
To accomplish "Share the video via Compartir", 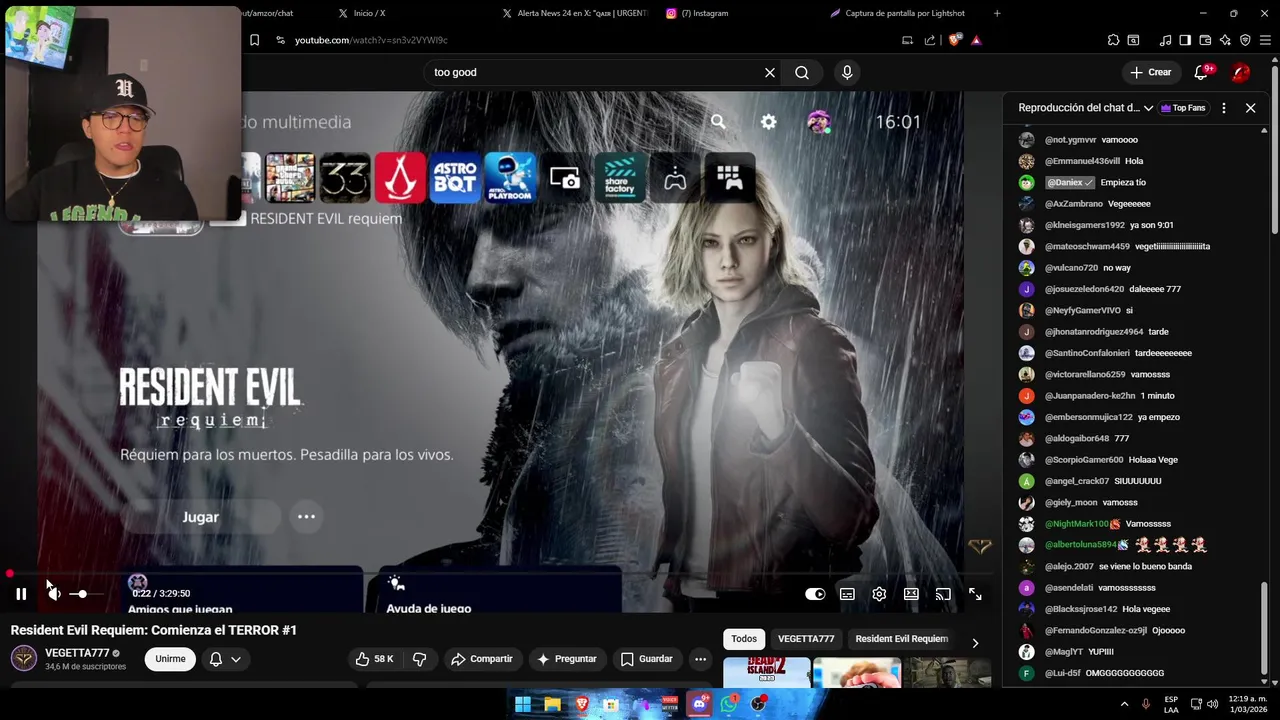I will click(x=482, y=659).
